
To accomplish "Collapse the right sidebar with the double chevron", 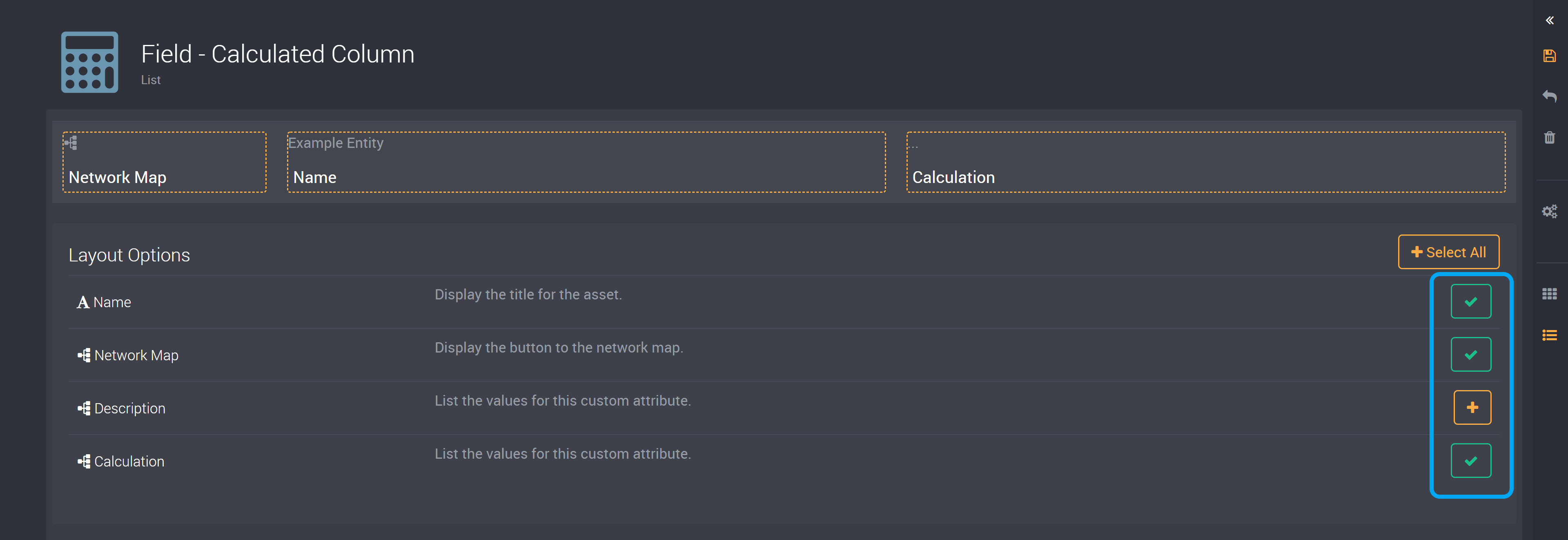I will click(1549, 21).
